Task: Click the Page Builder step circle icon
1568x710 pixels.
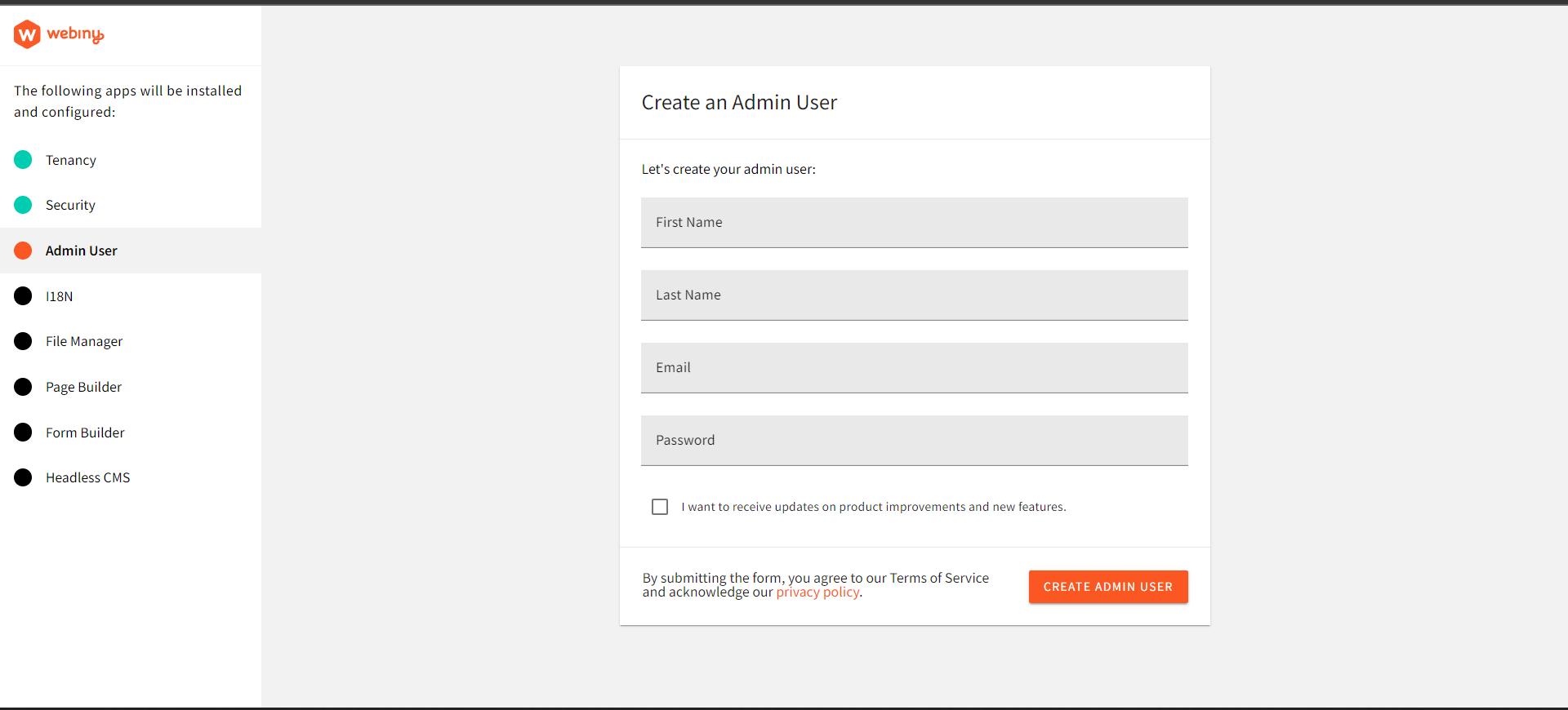Action: pyautogui.click(x=22, y=387)
